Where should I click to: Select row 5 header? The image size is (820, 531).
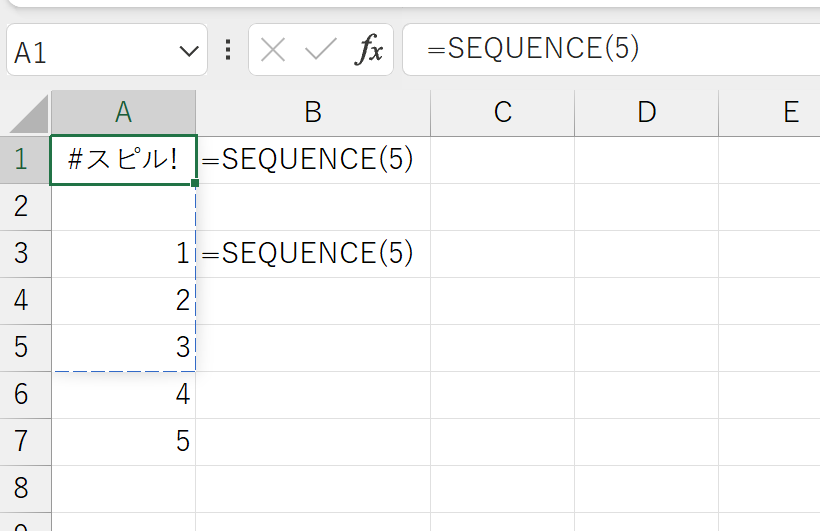(x=25, y=348)
